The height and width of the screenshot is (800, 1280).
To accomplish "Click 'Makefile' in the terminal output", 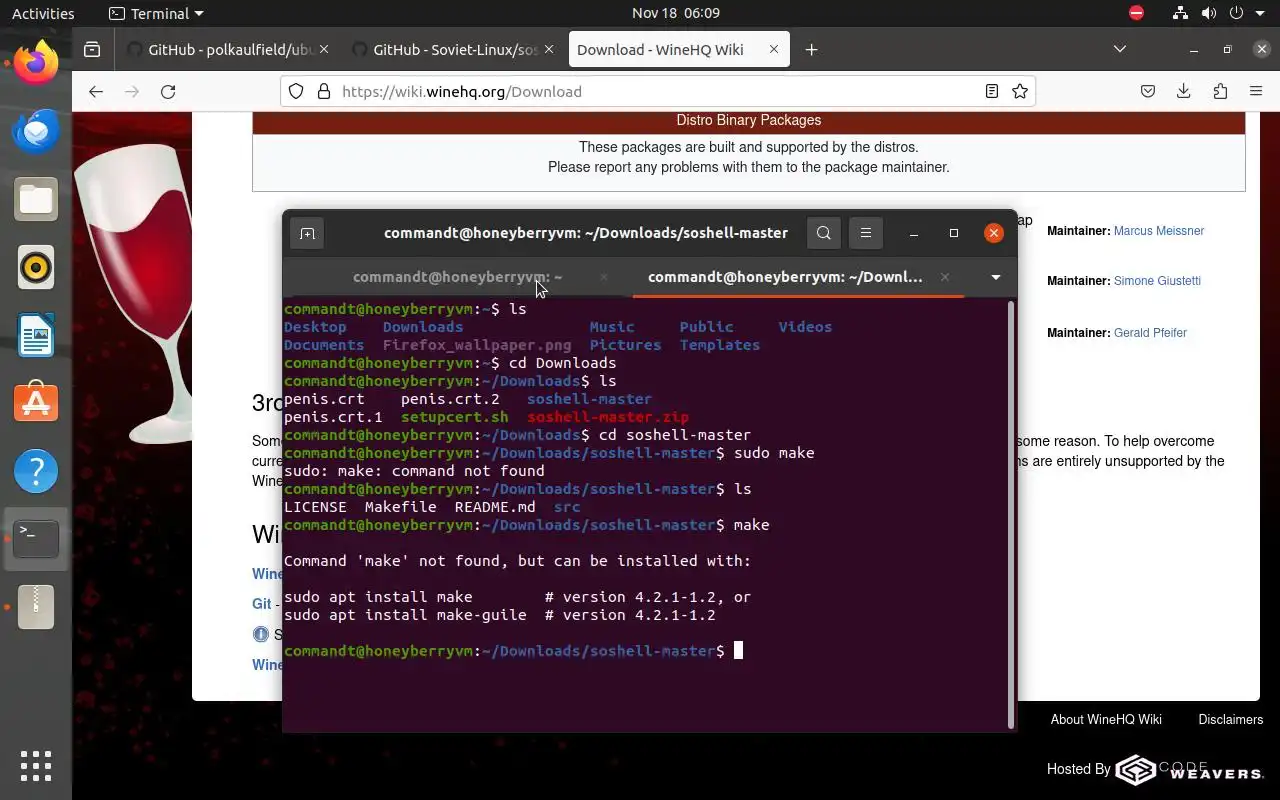I will 401,507.
